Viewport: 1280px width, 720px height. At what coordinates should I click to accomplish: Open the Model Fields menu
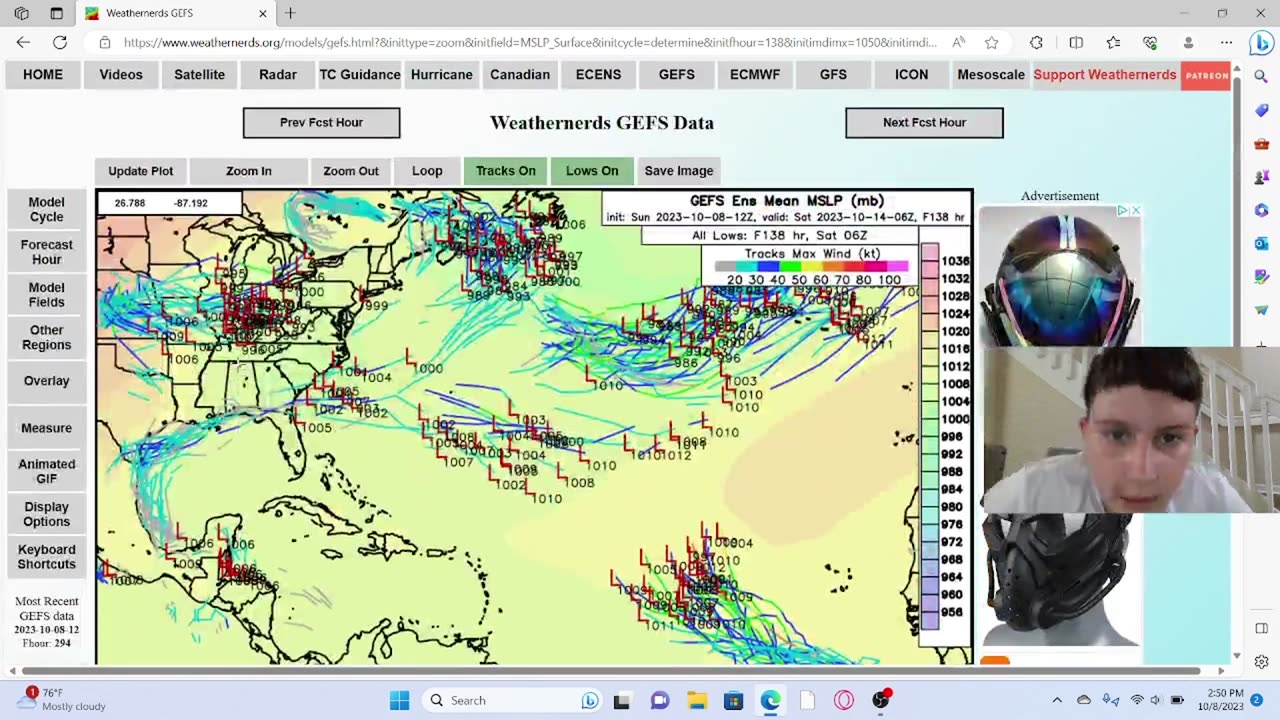[46, 295]
